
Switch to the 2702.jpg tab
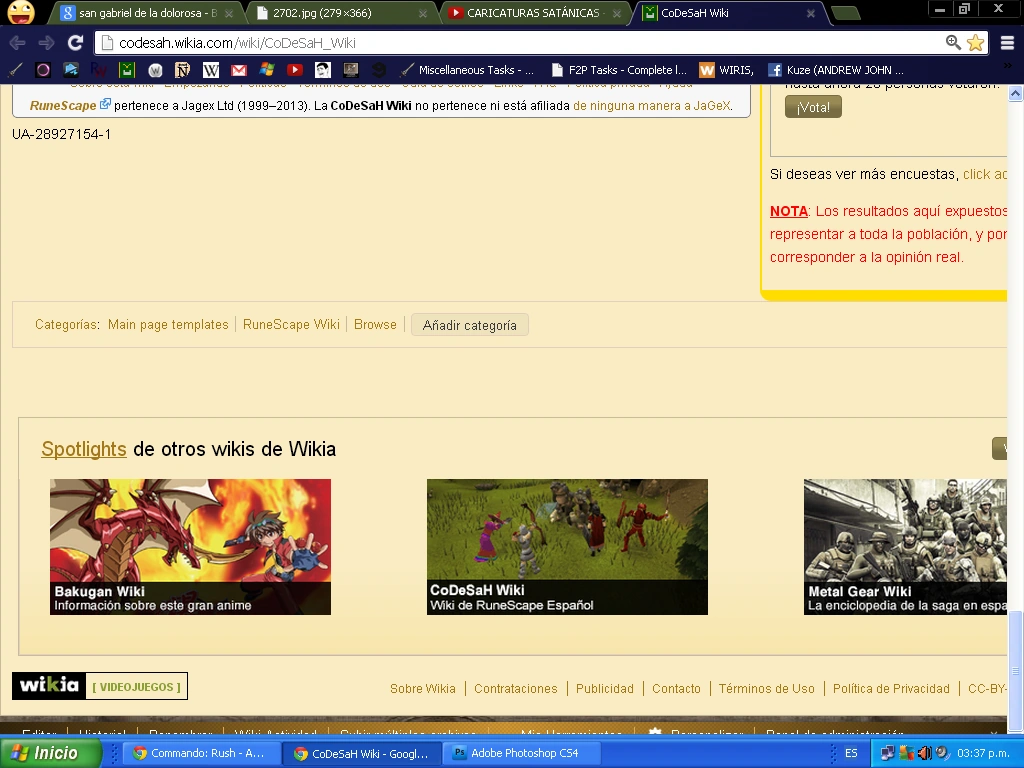point(342,13)
